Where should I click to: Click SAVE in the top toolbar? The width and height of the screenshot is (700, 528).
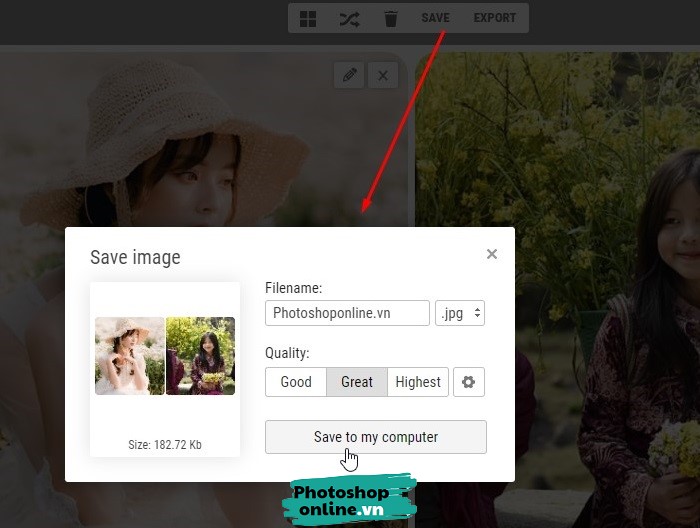point(435,18)
